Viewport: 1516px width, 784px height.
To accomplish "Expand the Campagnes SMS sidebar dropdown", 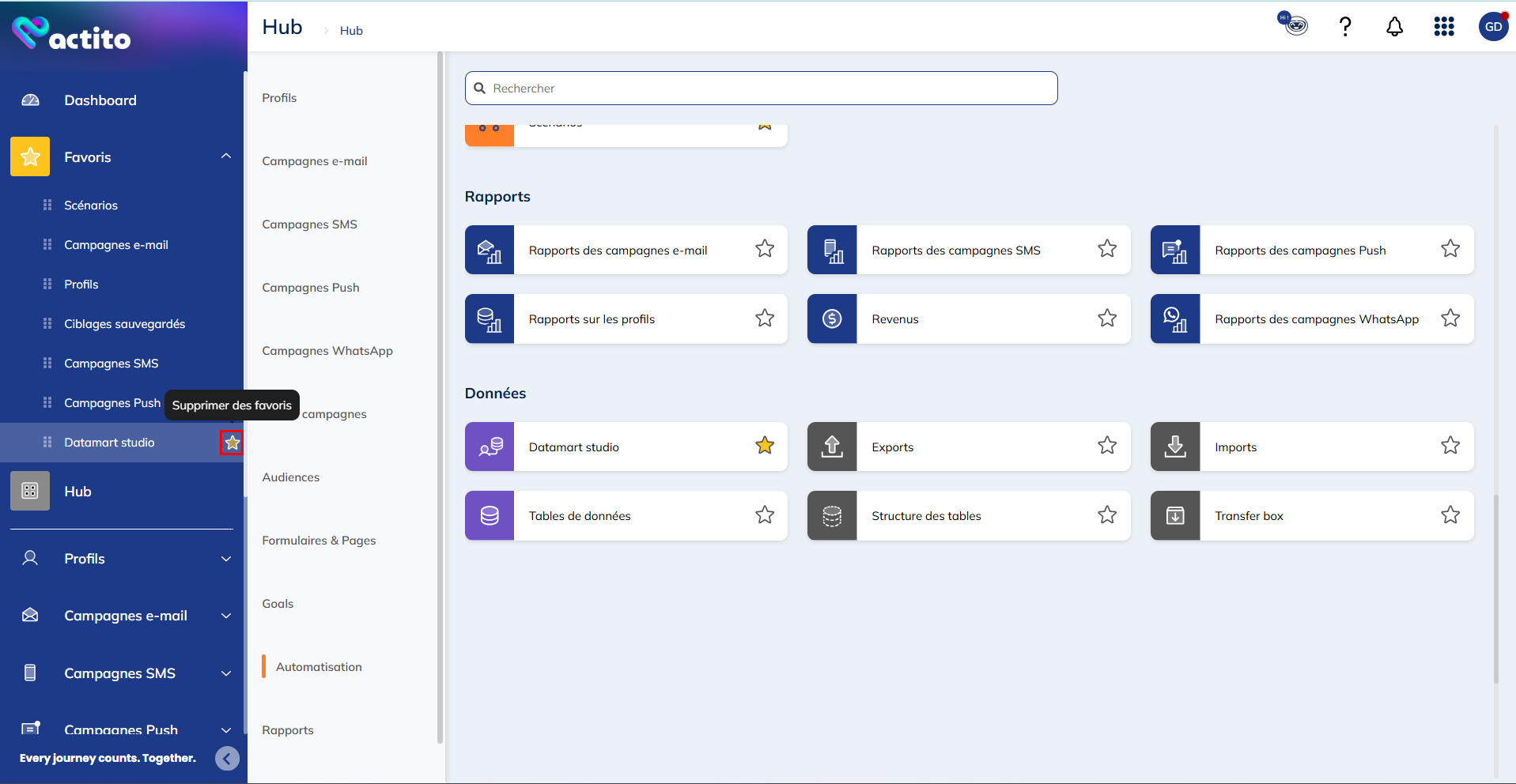I will [x=226, y=673].
